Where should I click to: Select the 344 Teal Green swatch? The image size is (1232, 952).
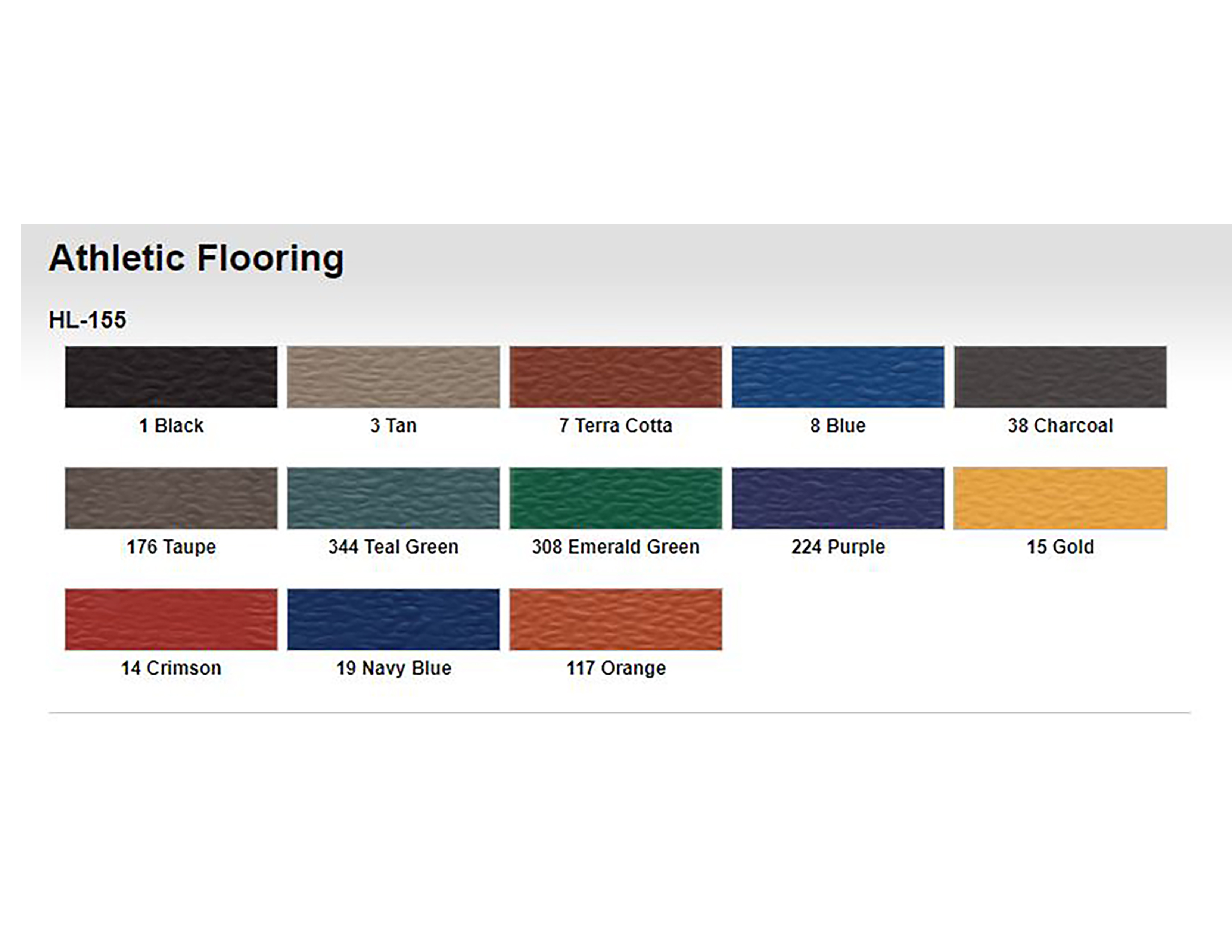393,498
